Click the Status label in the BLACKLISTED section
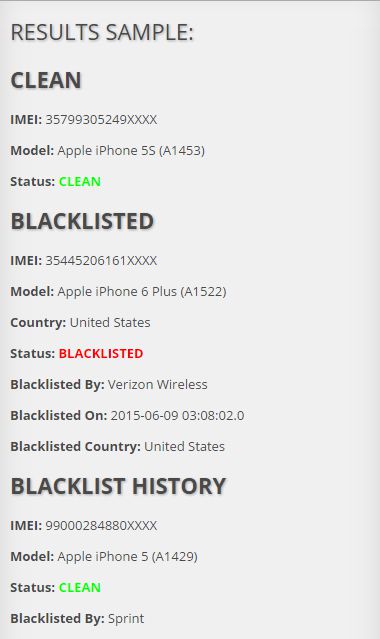 (x=33, y=353)
